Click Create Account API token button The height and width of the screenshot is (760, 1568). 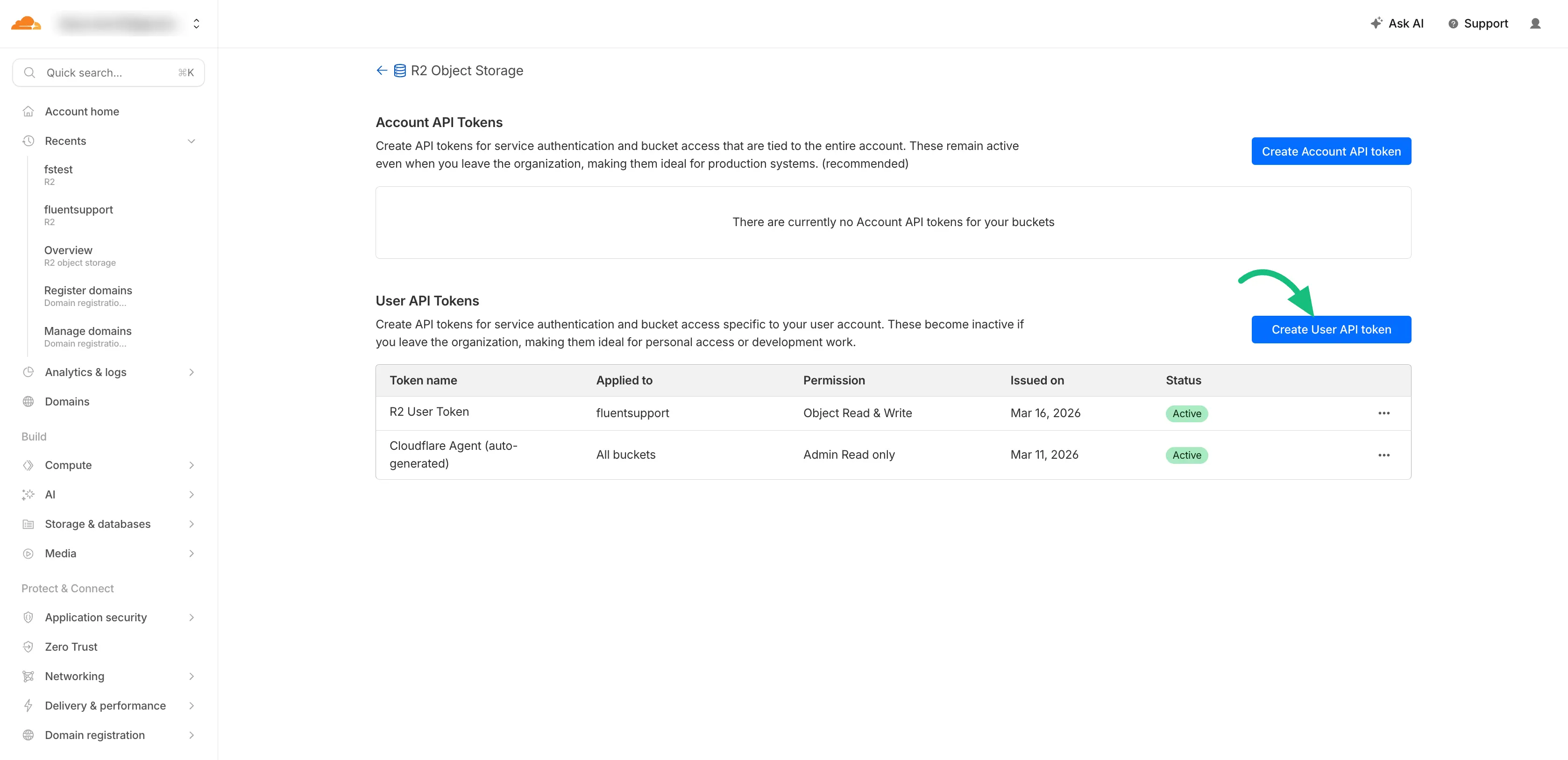[1331, 151]
